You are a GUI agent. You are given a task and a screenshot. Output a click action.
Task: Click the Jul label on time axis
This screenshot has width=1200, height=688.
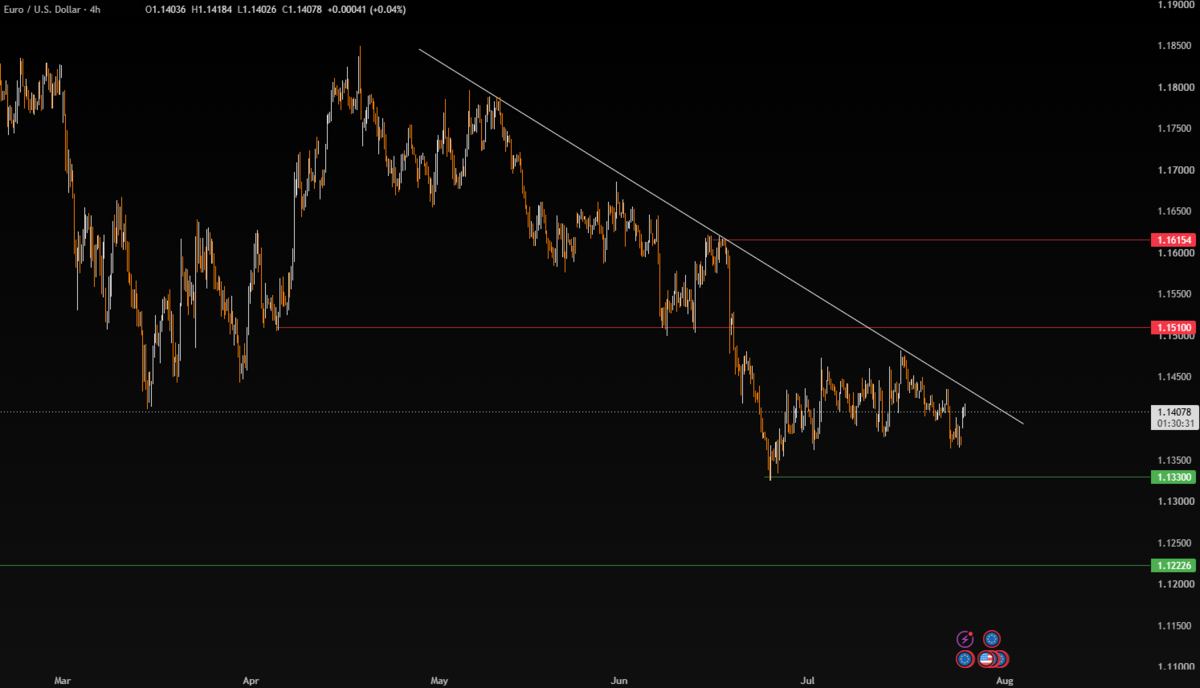click(807, 680)
